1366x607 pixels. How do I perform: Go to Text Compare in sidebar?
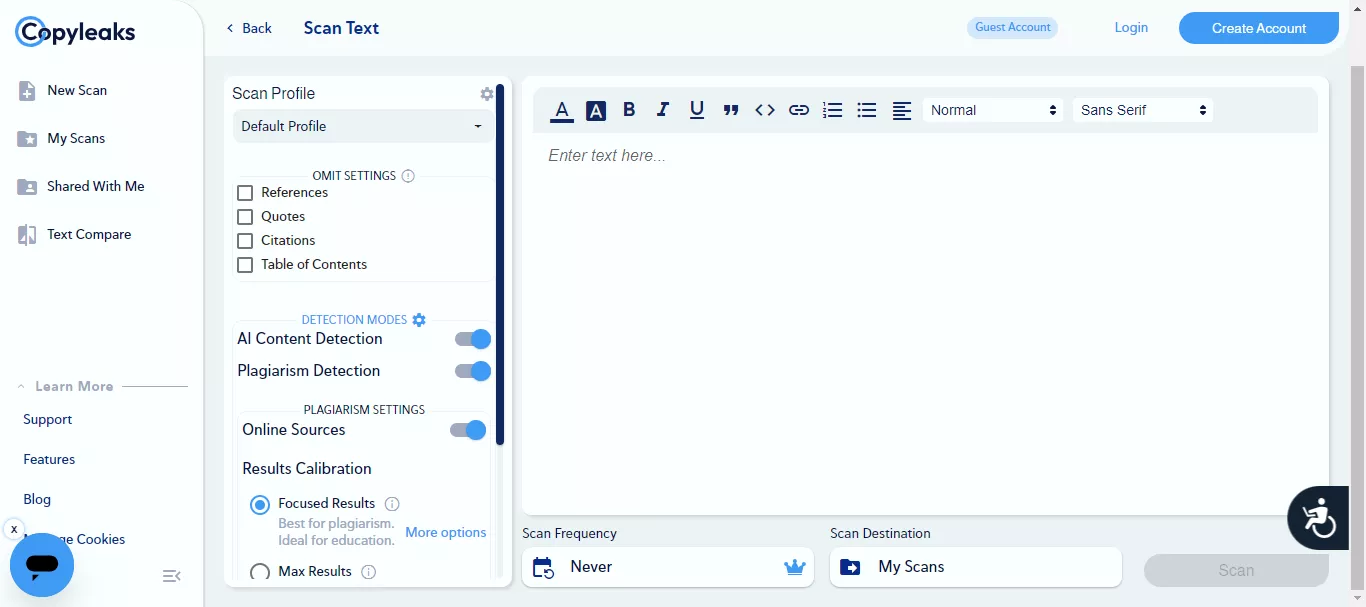coord(88,234)
